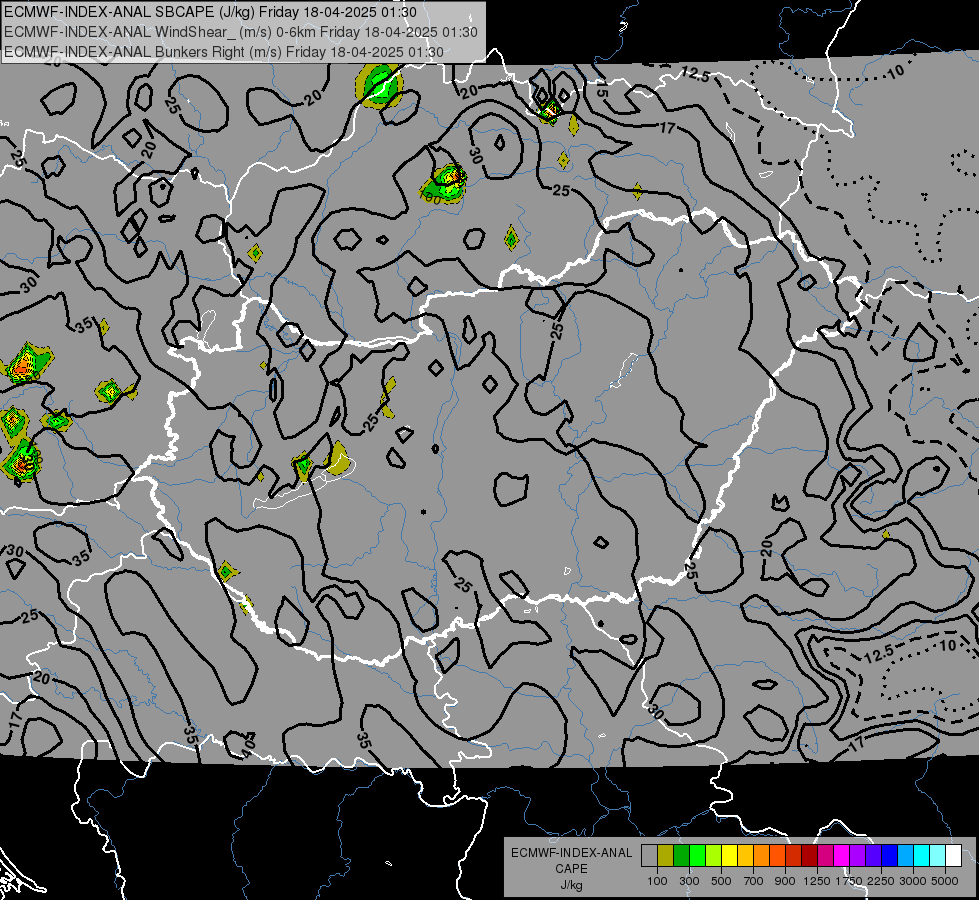Click the 2250 legend value
The image size is (979, 900).
click(x=880, y=881)
